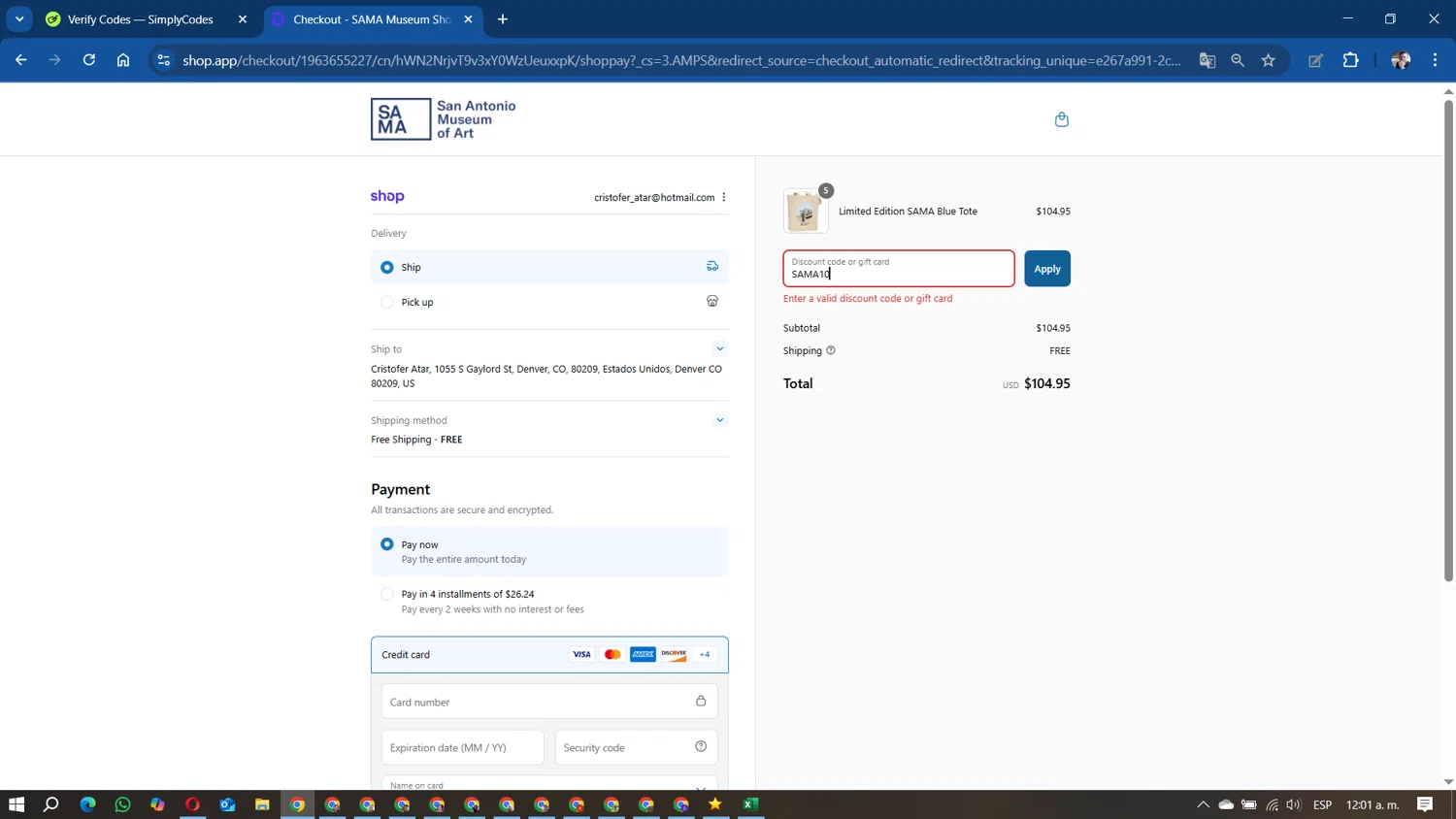Screen dimensions: 1456x819
Task: Open a new browser tab
Action: pos(502,19)
